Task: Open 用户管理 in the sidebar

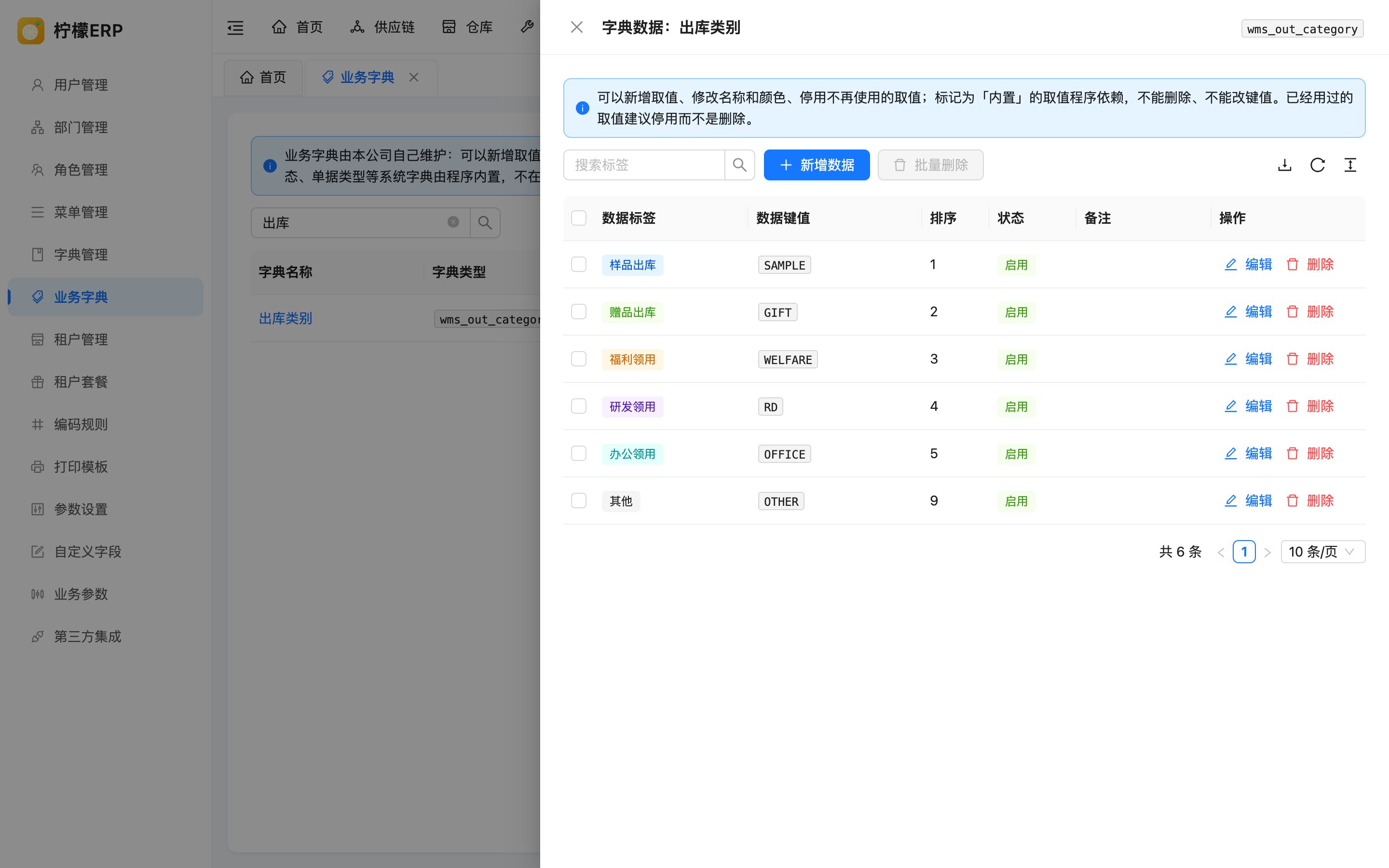Action: coord(106,85)
